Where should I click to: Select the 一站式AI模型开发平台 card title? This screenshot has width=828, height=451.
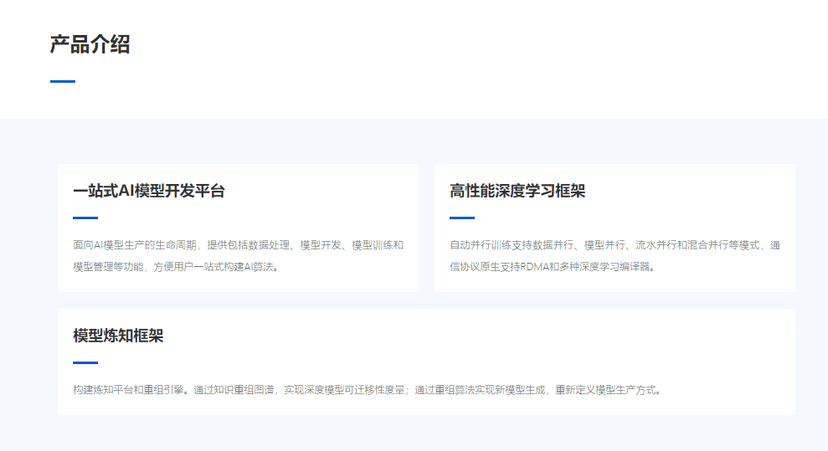[x=149, y=191]
